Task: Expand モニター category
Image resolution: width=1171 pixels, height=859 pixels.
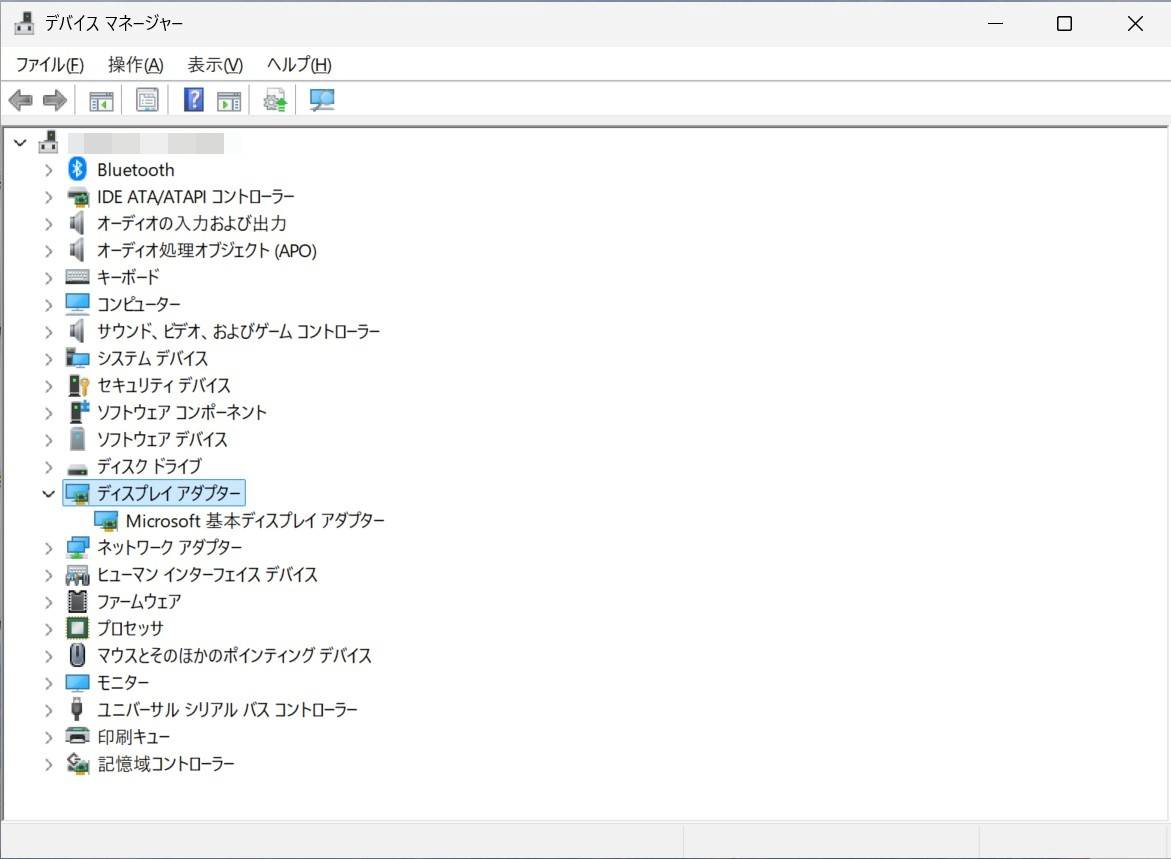Action: point(49,683)
